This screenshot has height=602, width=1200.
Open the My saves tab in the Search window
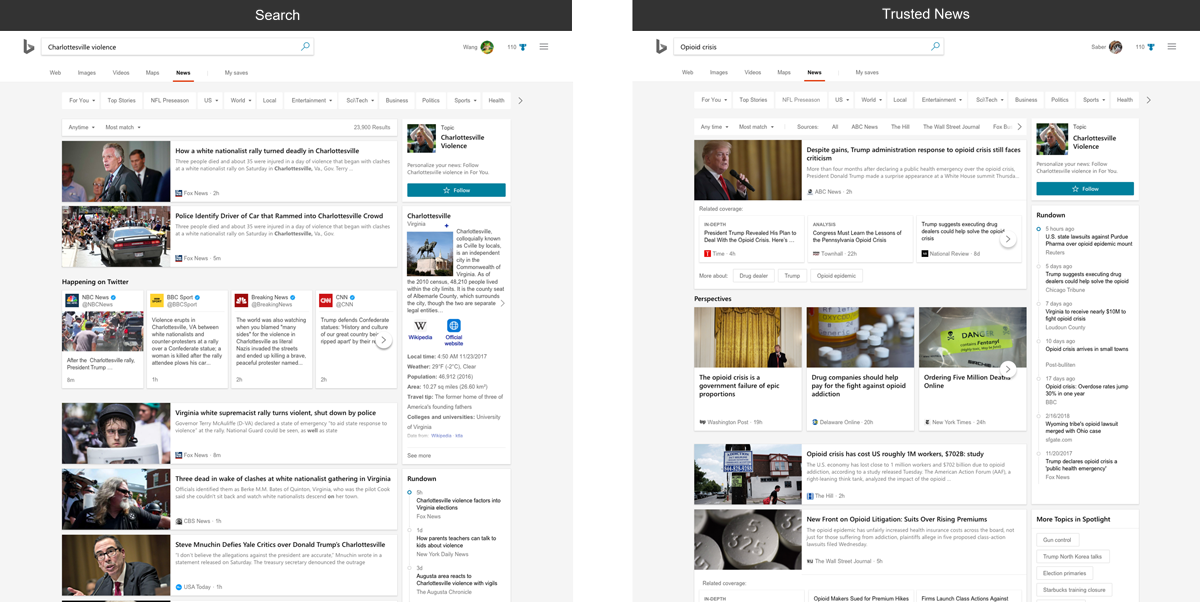pos(236,73)
